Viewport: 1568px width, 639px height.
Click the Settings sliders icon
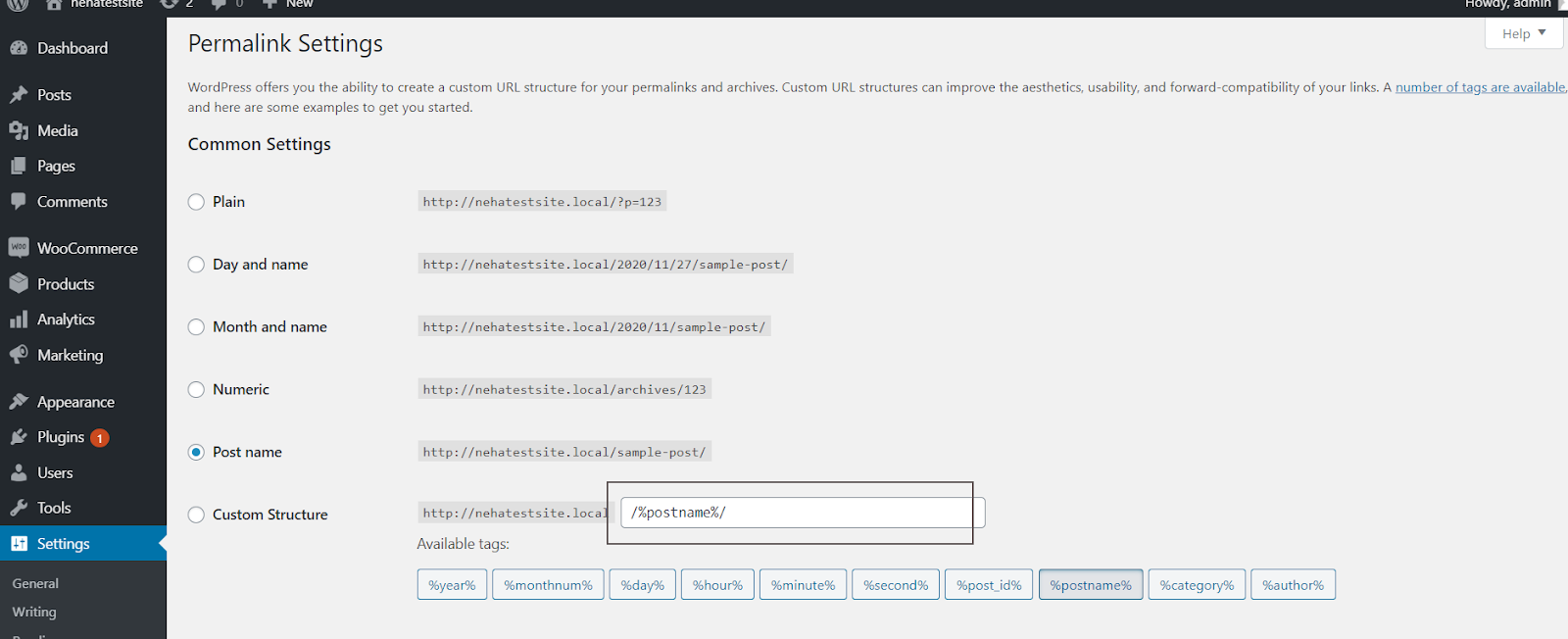(x=19, y=544)
